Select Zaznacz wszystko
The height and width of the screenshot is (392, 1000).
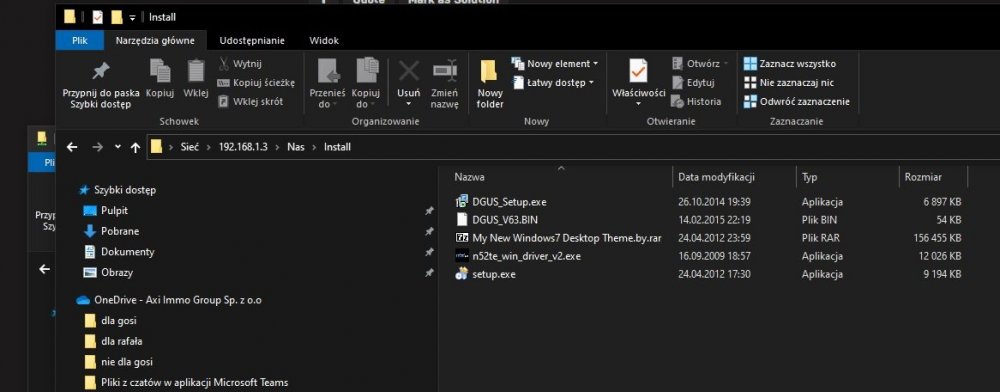click(790, 64)
